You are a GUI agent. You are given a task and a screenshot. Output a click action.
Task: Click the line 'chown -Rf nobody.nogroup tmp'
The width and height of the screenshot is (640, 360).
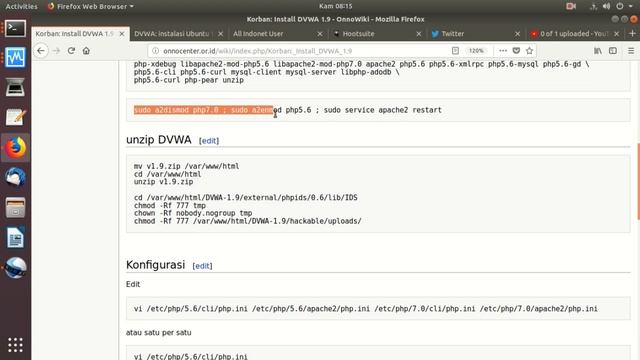[x=193, y=213]
